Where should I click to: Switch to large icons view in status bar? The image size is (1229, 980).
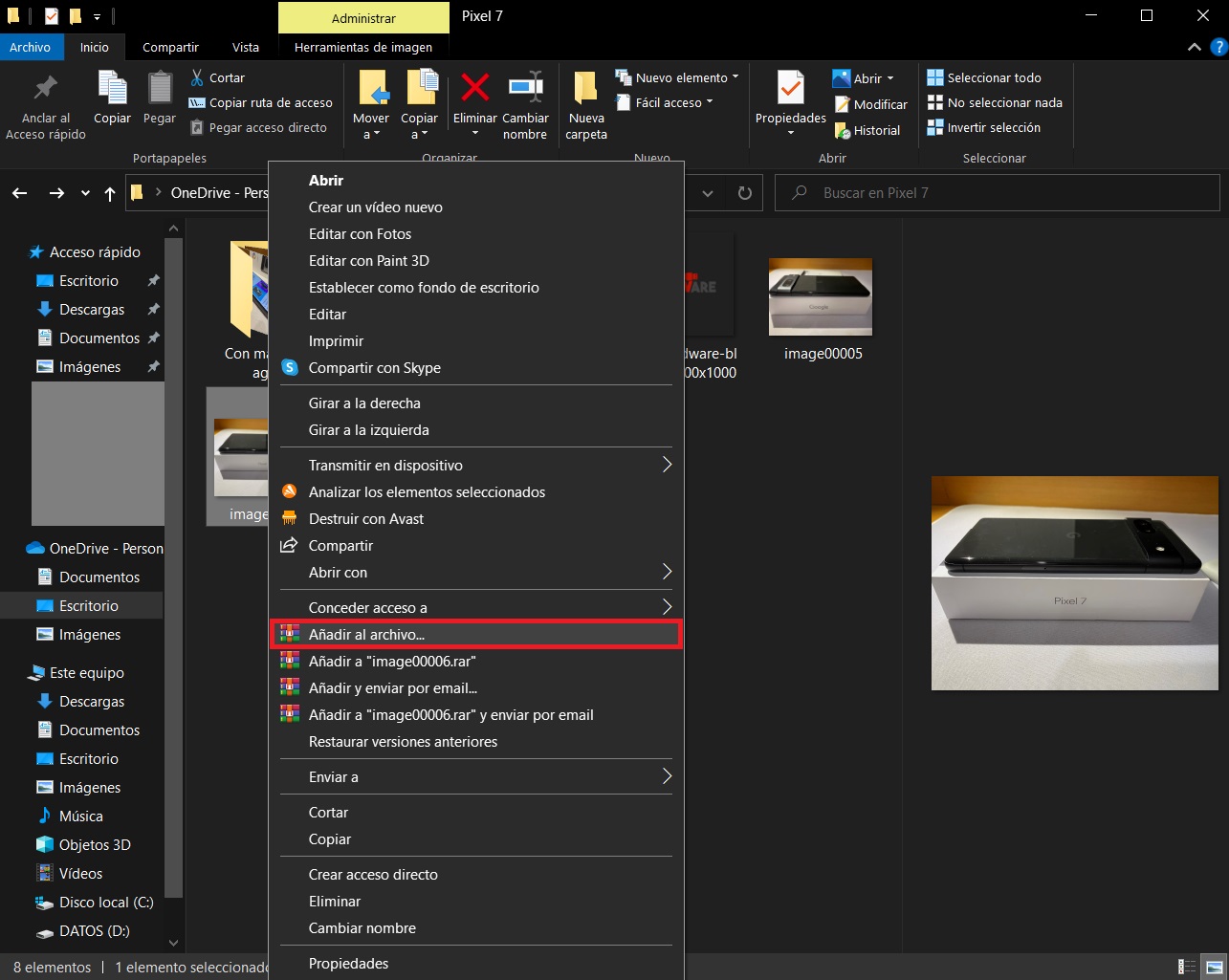tap(1213, 967)
